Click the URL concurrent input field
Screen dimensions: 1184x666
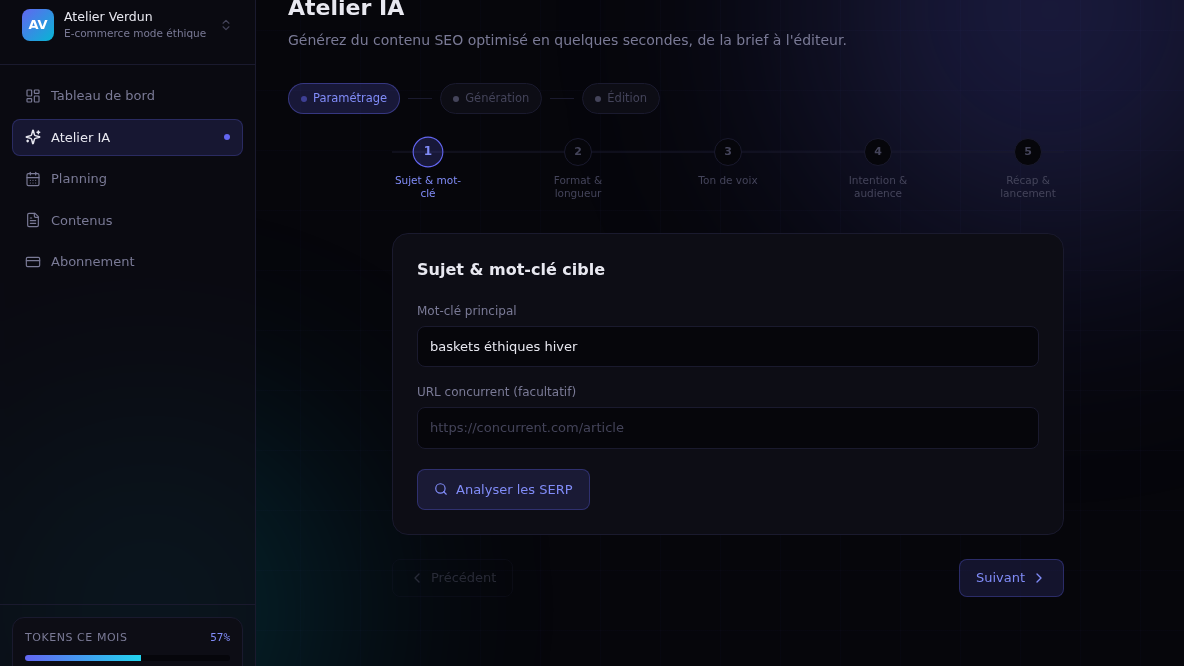pos(727,428)
